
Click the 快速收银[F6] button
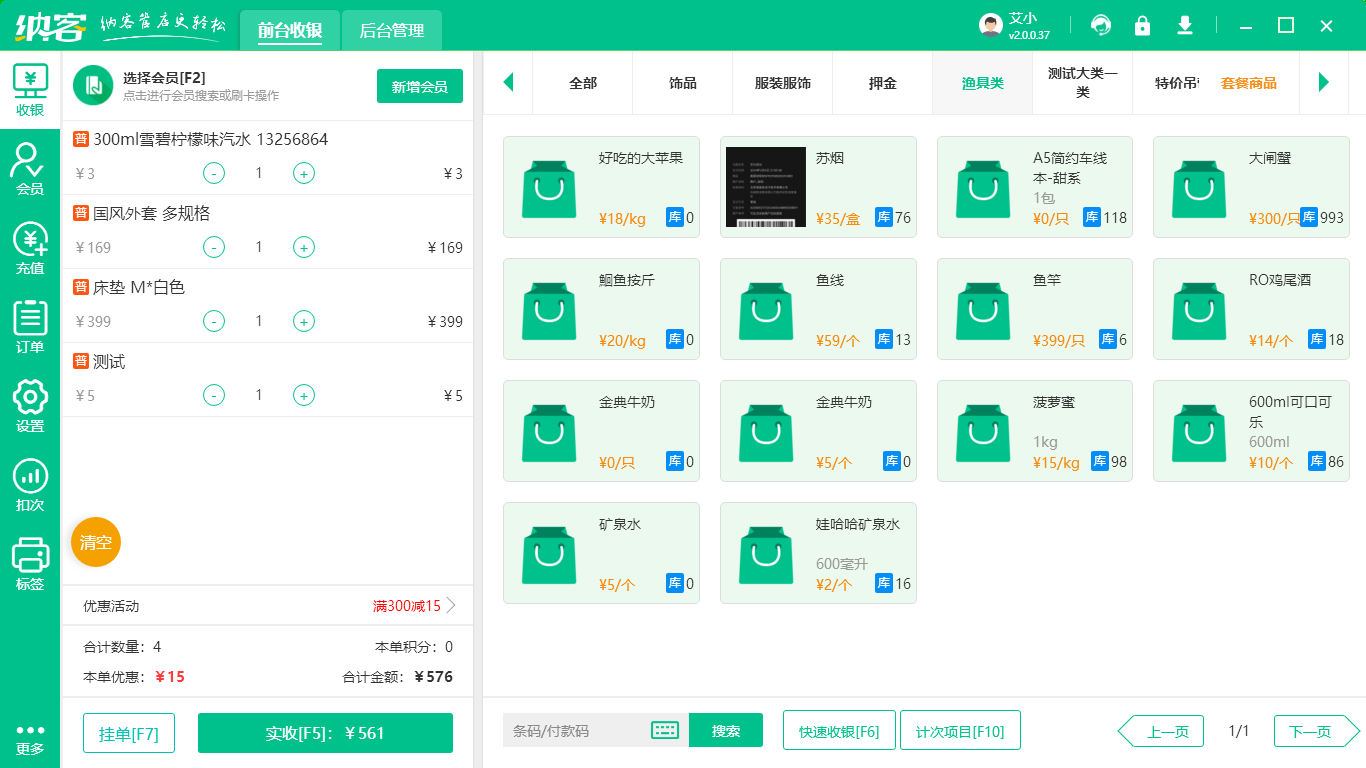point(839,731)
